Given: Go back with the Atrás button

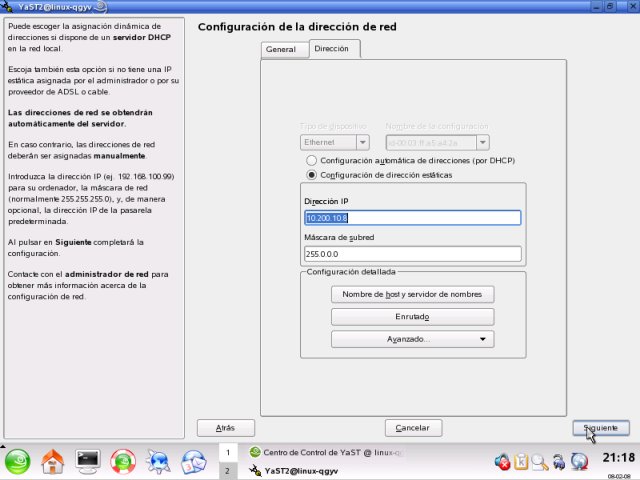Looking at the screenshot, I should tap(226, 428).
